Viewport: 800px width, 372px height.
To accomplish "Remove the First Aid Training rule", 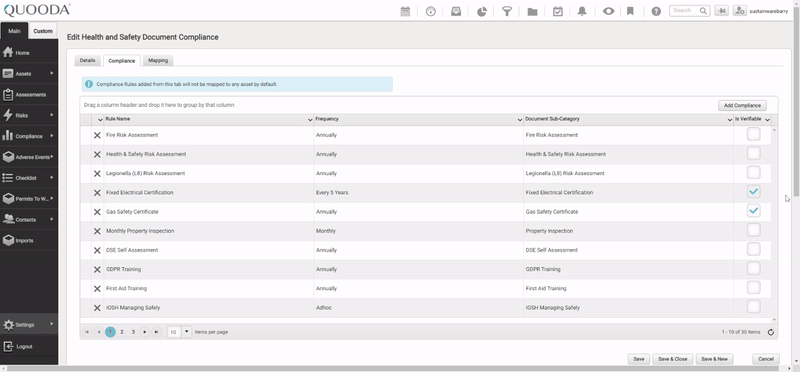I will click(97, 289).
